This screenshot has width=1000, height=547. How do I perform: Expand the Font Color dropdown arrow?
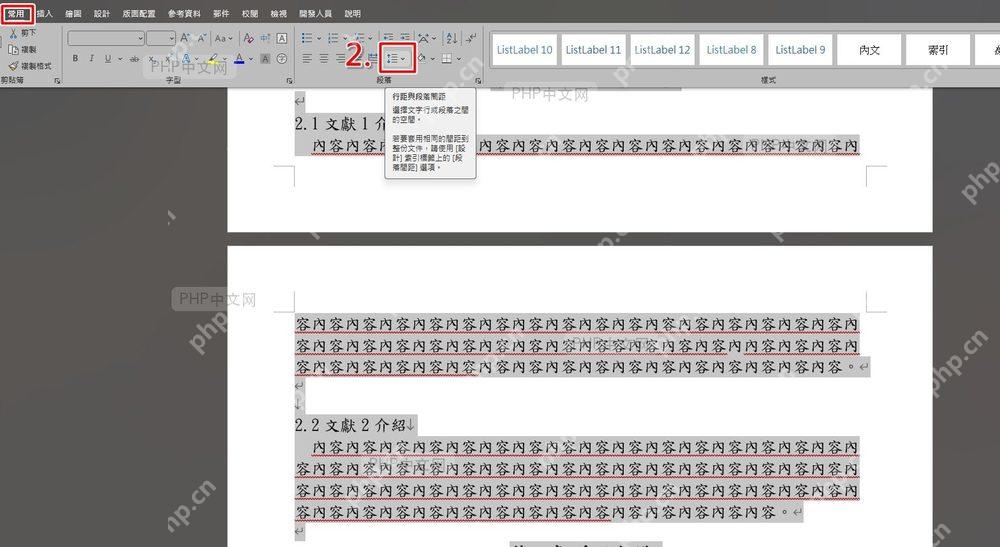tap(251, 59)
